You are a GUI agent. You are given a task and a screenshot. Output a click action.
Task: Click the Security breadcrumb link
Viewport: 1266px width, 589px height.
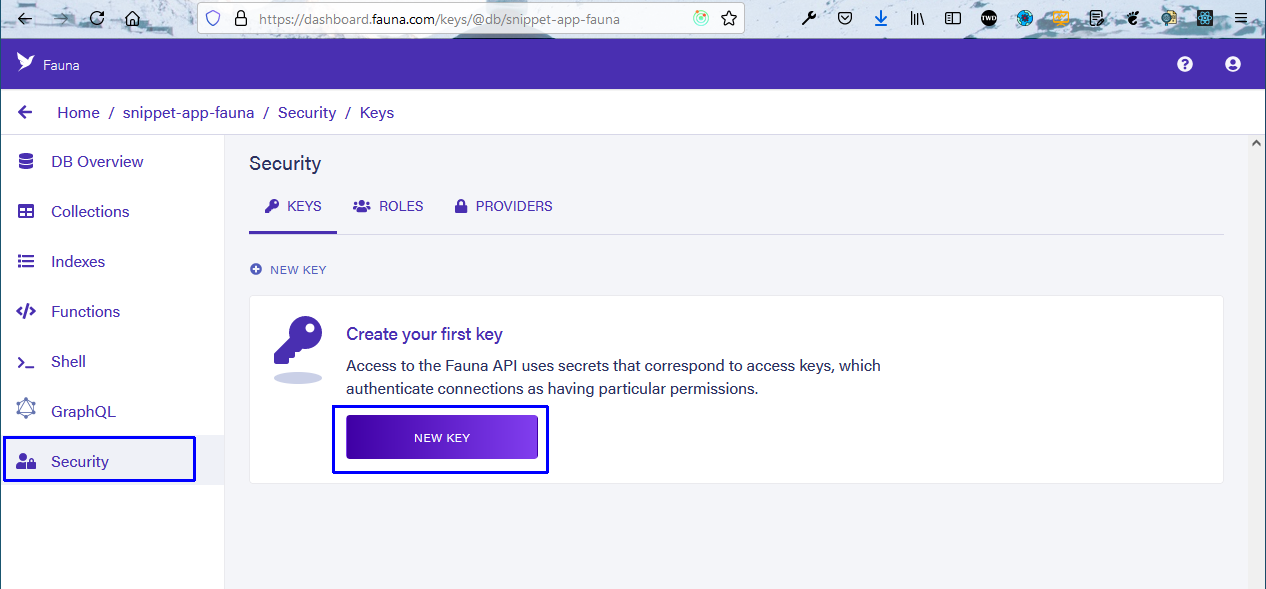307,113
